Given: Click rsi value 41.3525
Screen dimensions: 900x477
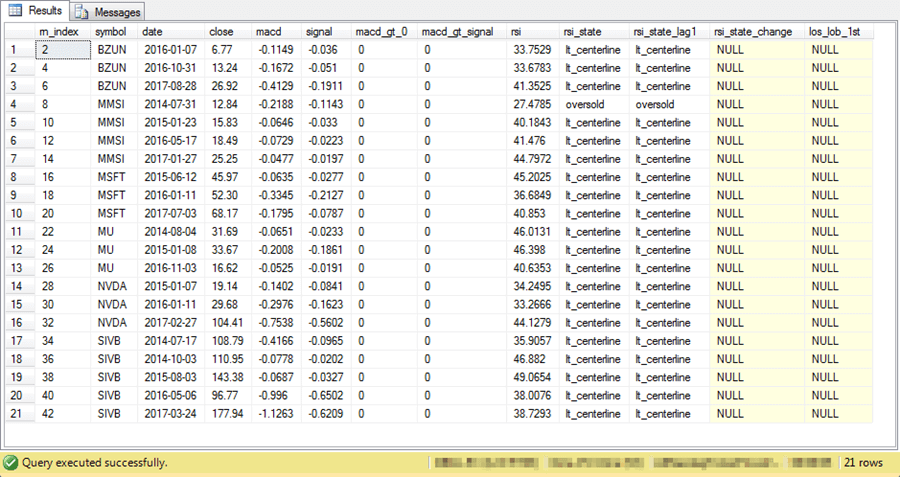Looking at the screenshot, I should [531, 86].
